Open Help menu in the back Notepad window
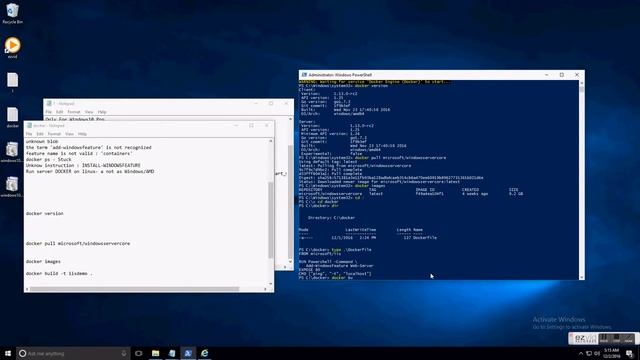 (x=102, y=112)
